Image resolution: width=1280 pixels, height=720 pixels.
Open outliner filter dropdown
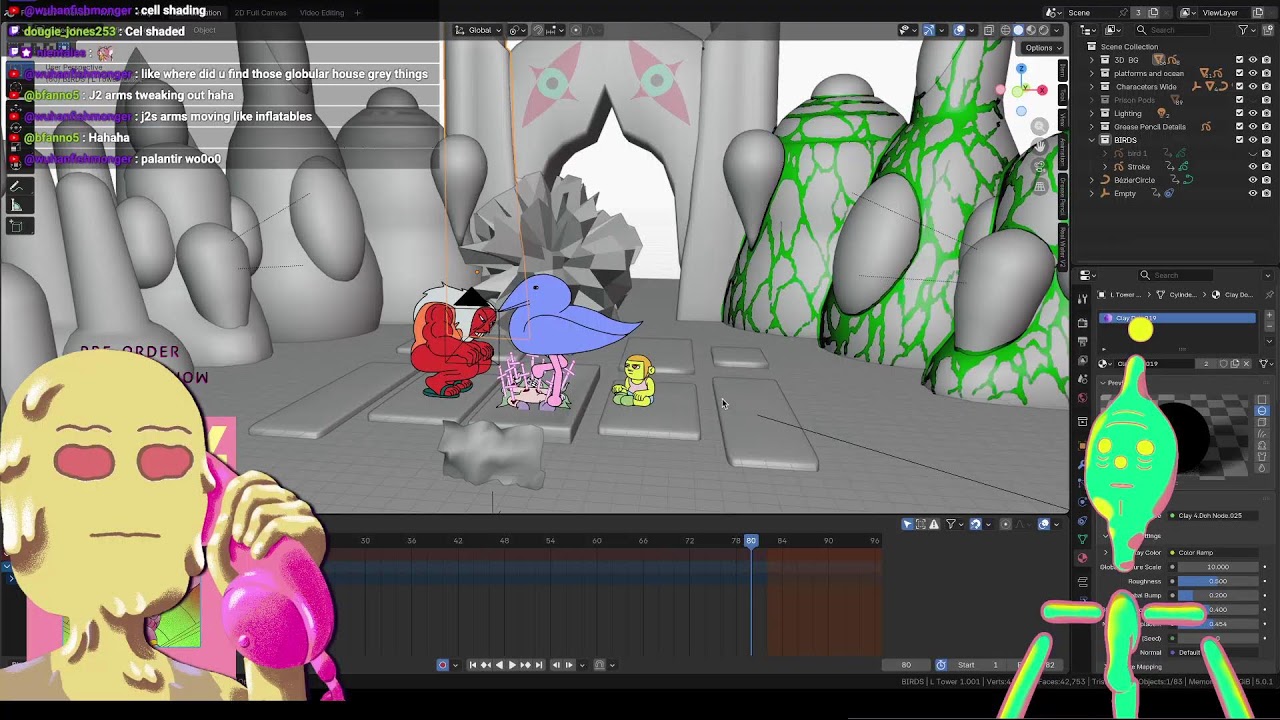1248,30
